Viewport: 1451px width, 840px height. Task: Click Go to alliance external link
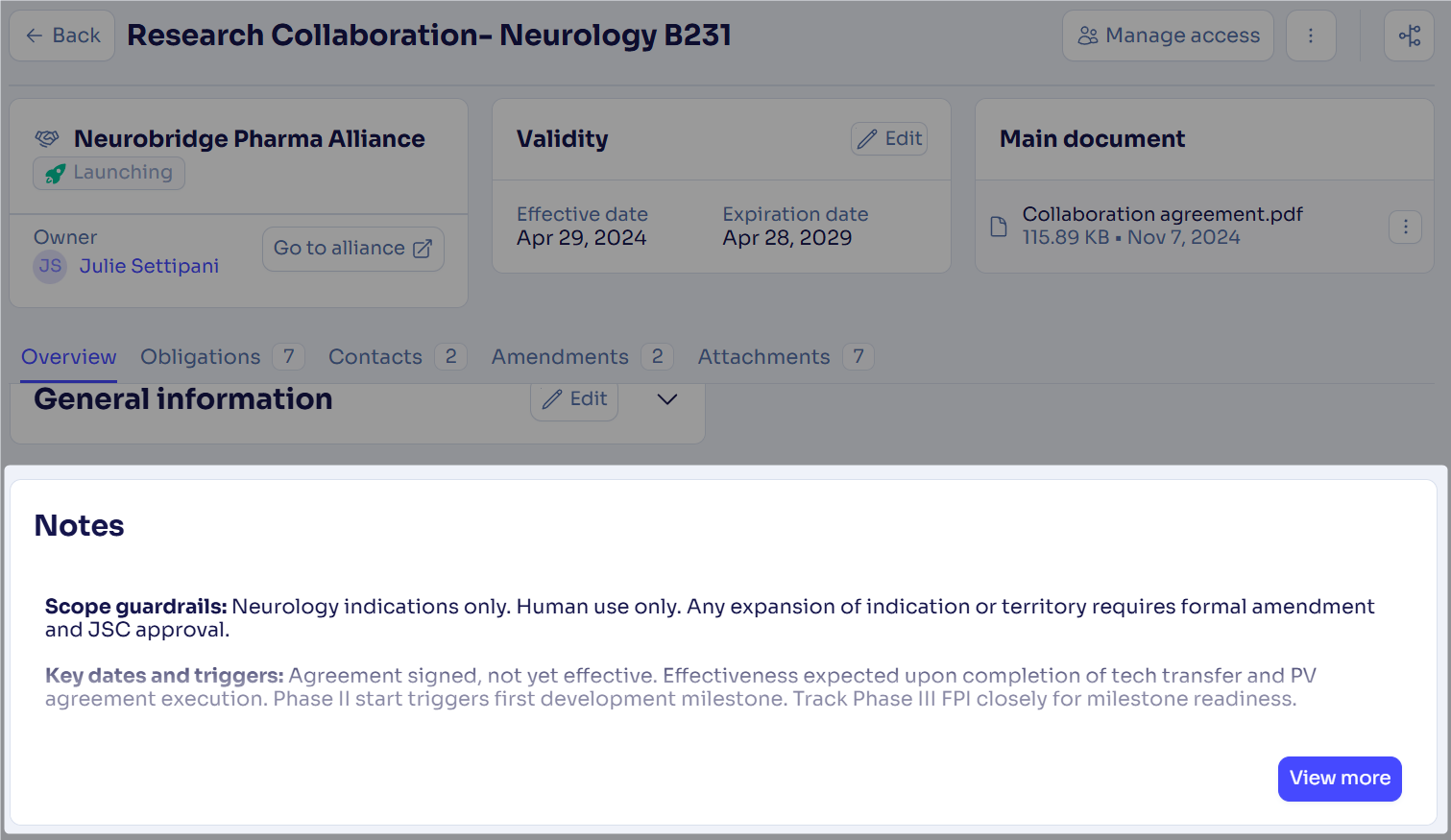[352, 249]
